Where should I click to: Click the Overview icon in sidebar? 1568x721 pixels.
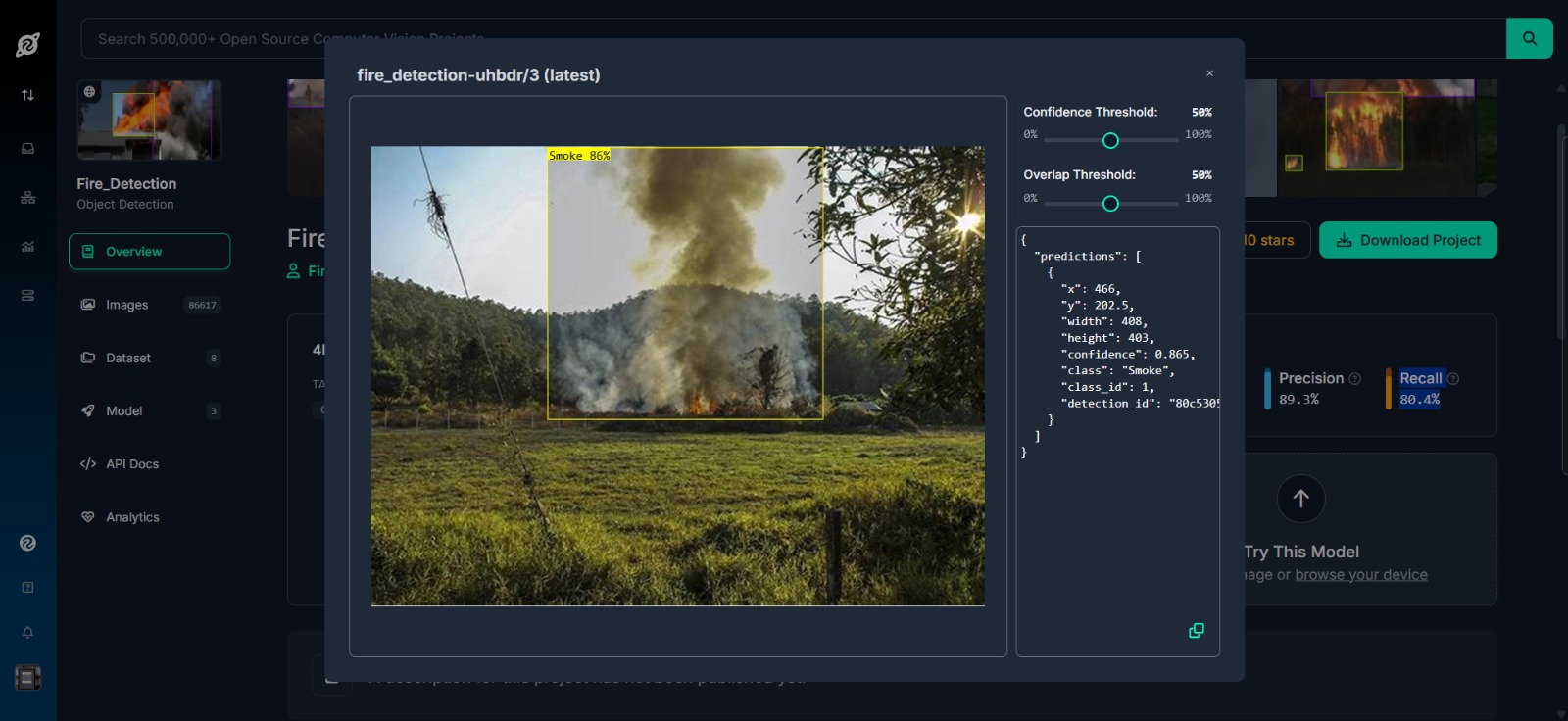pyautogui.click(x=88, y=252)
